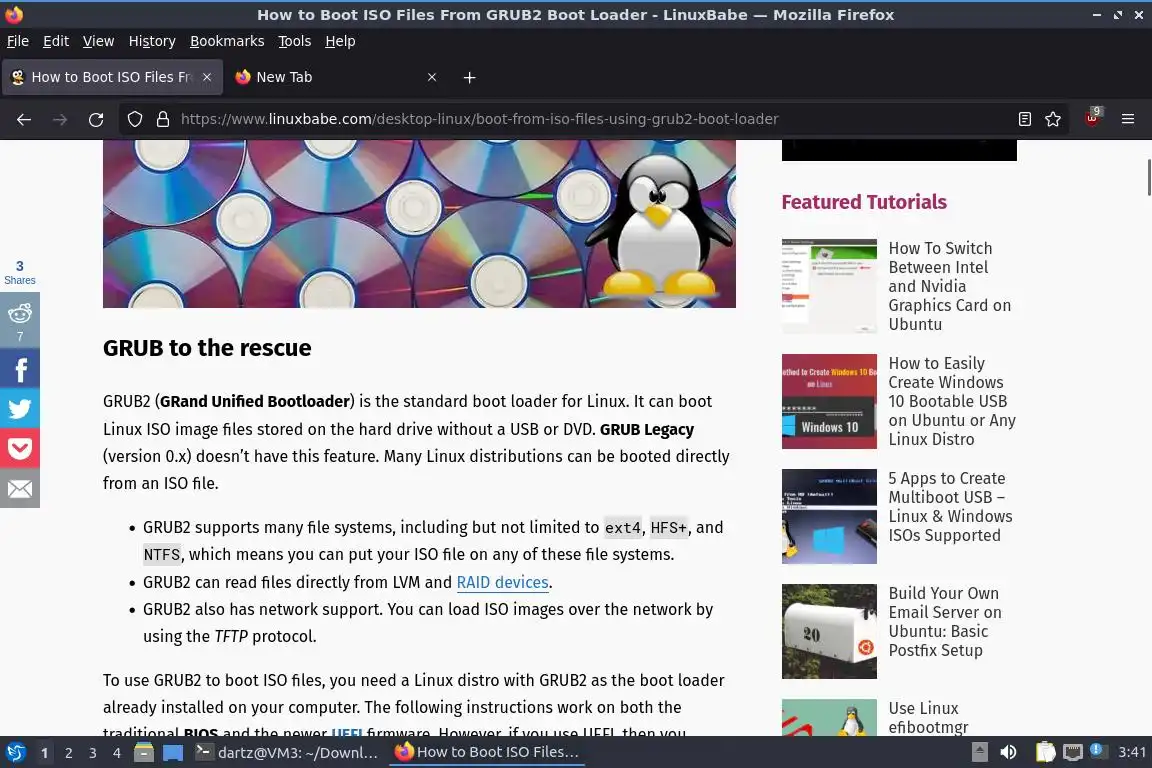Open the taskbar start menu icon

[x=15, y=753]
